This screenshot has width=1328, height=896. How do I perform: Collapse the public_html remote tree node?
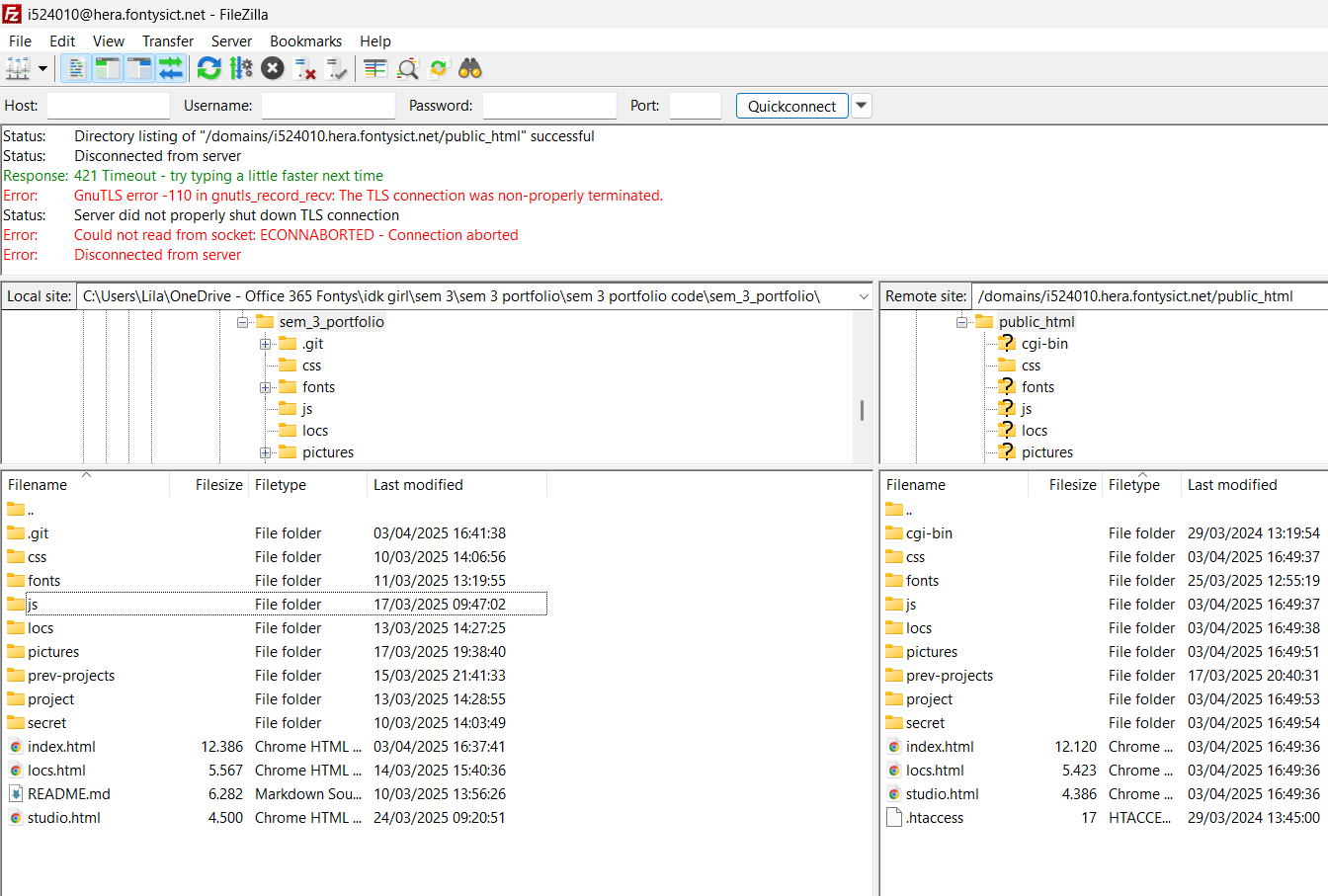pos(961,322)
